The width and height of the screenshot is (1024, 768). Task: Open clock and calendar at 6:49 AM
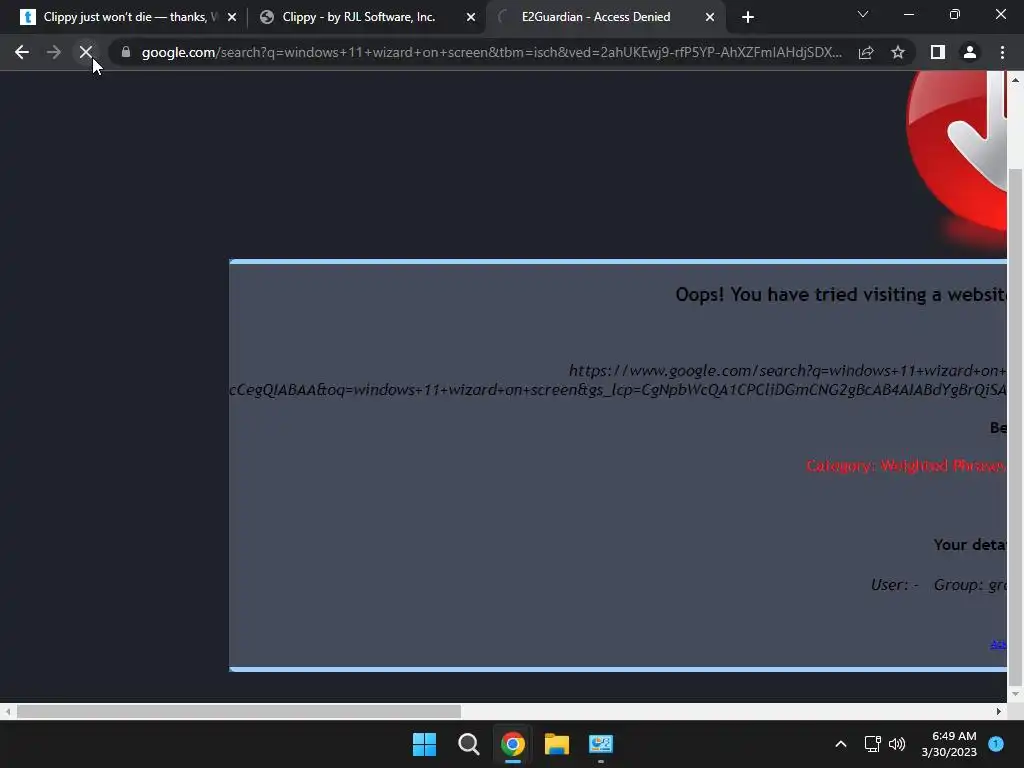click(x=949, y=744)
